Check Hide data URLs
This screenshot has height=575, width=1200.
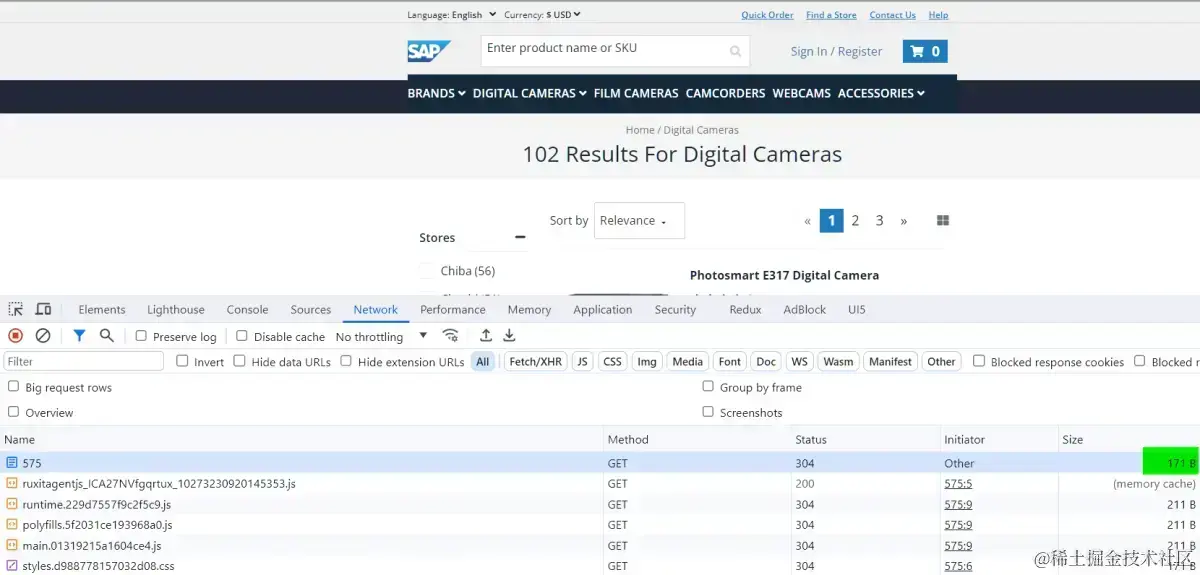pyautogui.click(x=239, y=361)
